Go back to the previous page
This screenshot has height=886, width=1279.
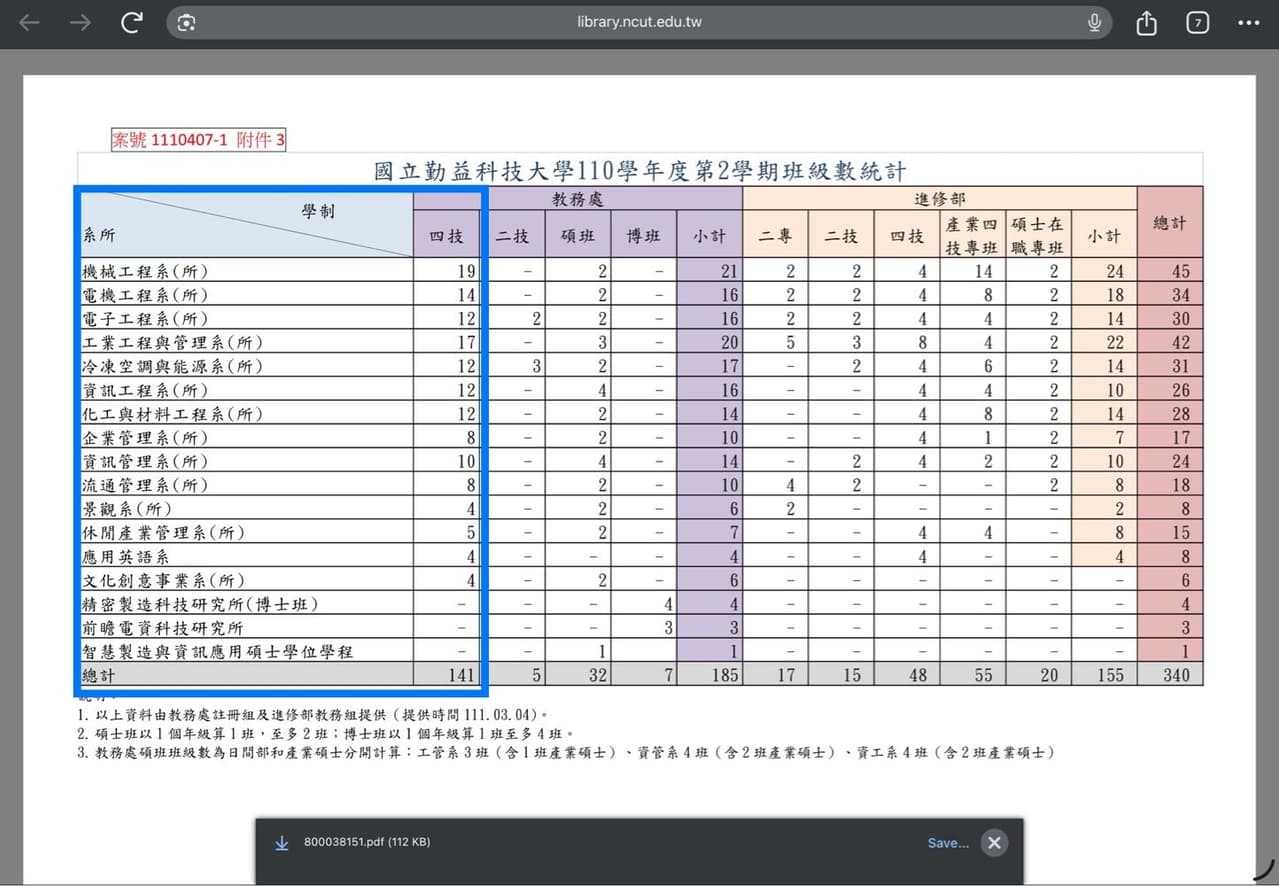coord(29,23)
